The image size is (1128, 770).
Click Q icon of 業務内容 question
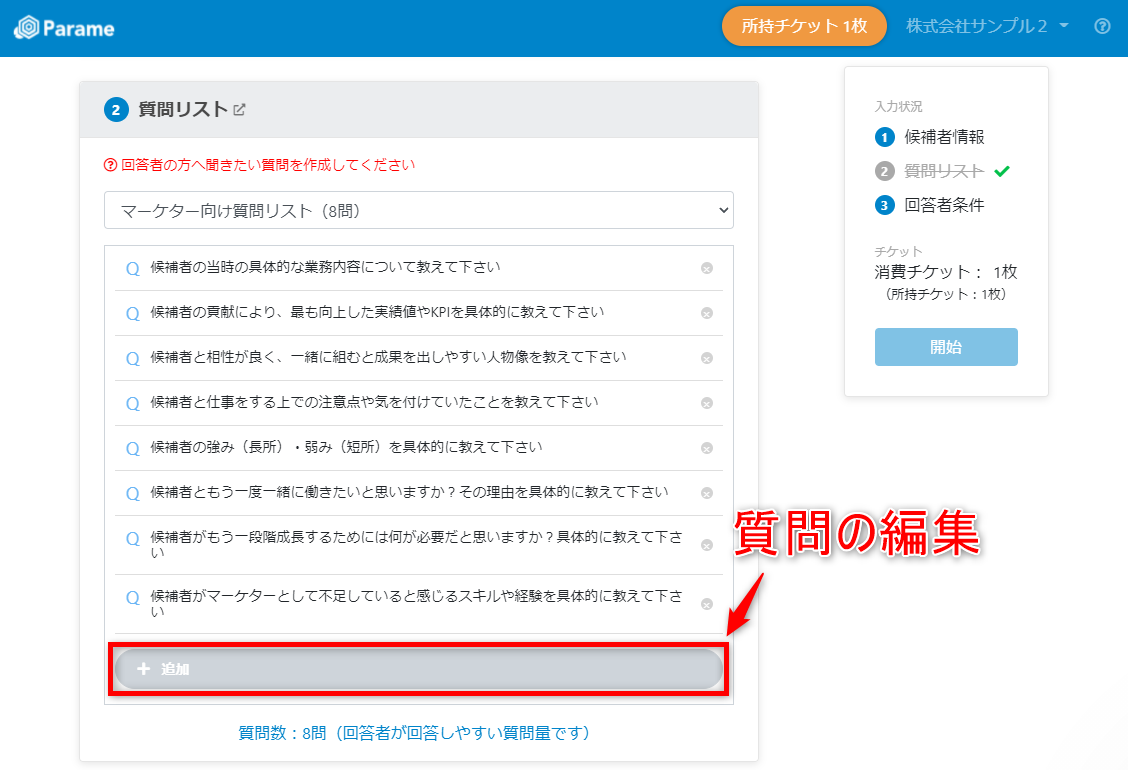pyautogui.click(x=133, y=269)
